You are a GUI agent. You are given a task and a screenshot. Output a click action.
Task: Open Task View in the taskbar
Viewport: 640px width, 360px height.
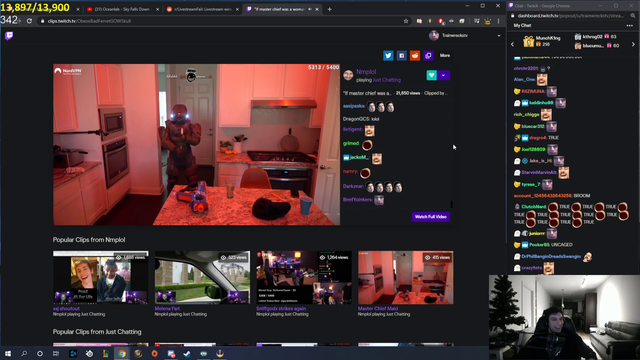click(56, 353)
